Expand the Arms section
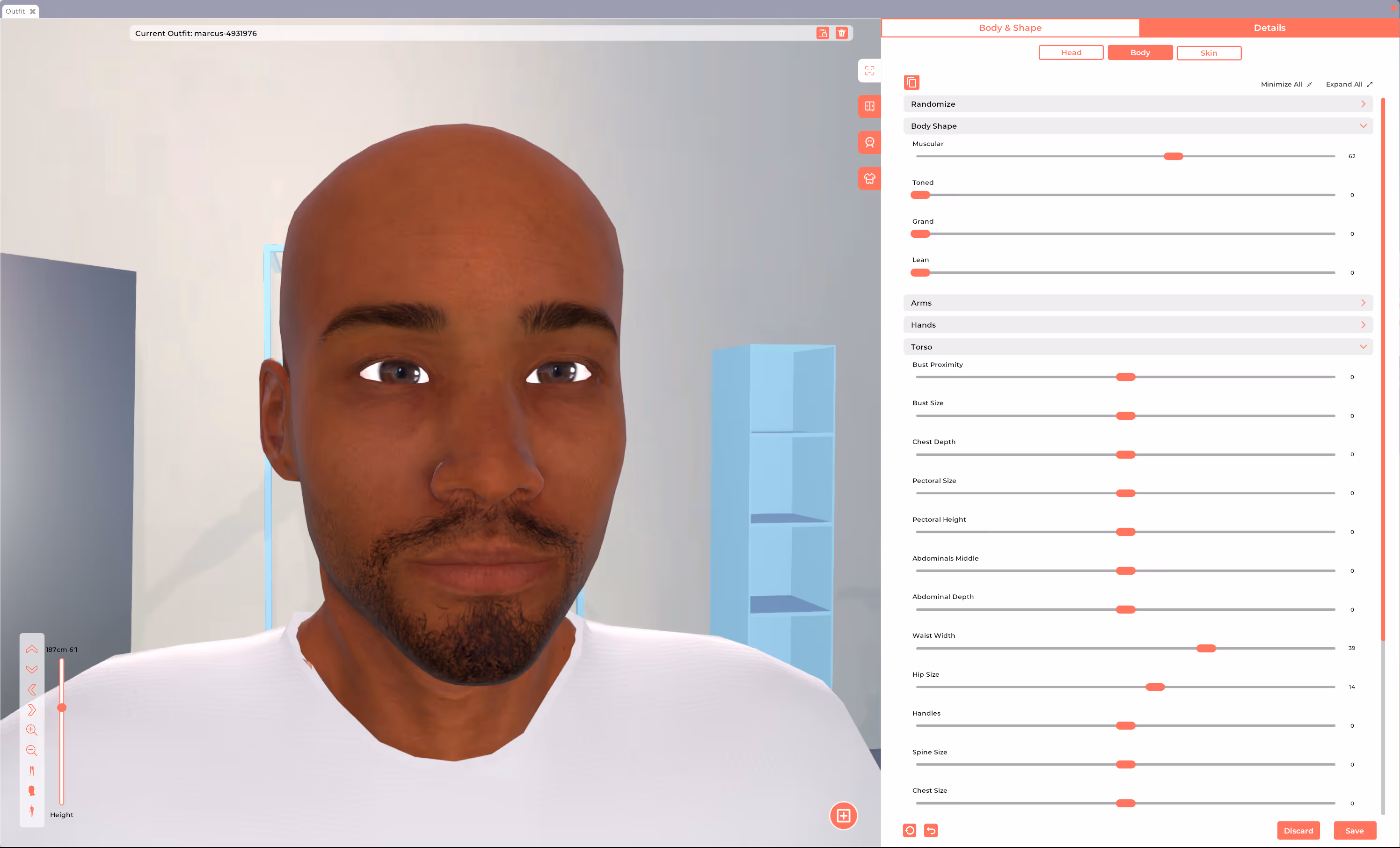1400x848 pixels. (x=1138, y=303)
